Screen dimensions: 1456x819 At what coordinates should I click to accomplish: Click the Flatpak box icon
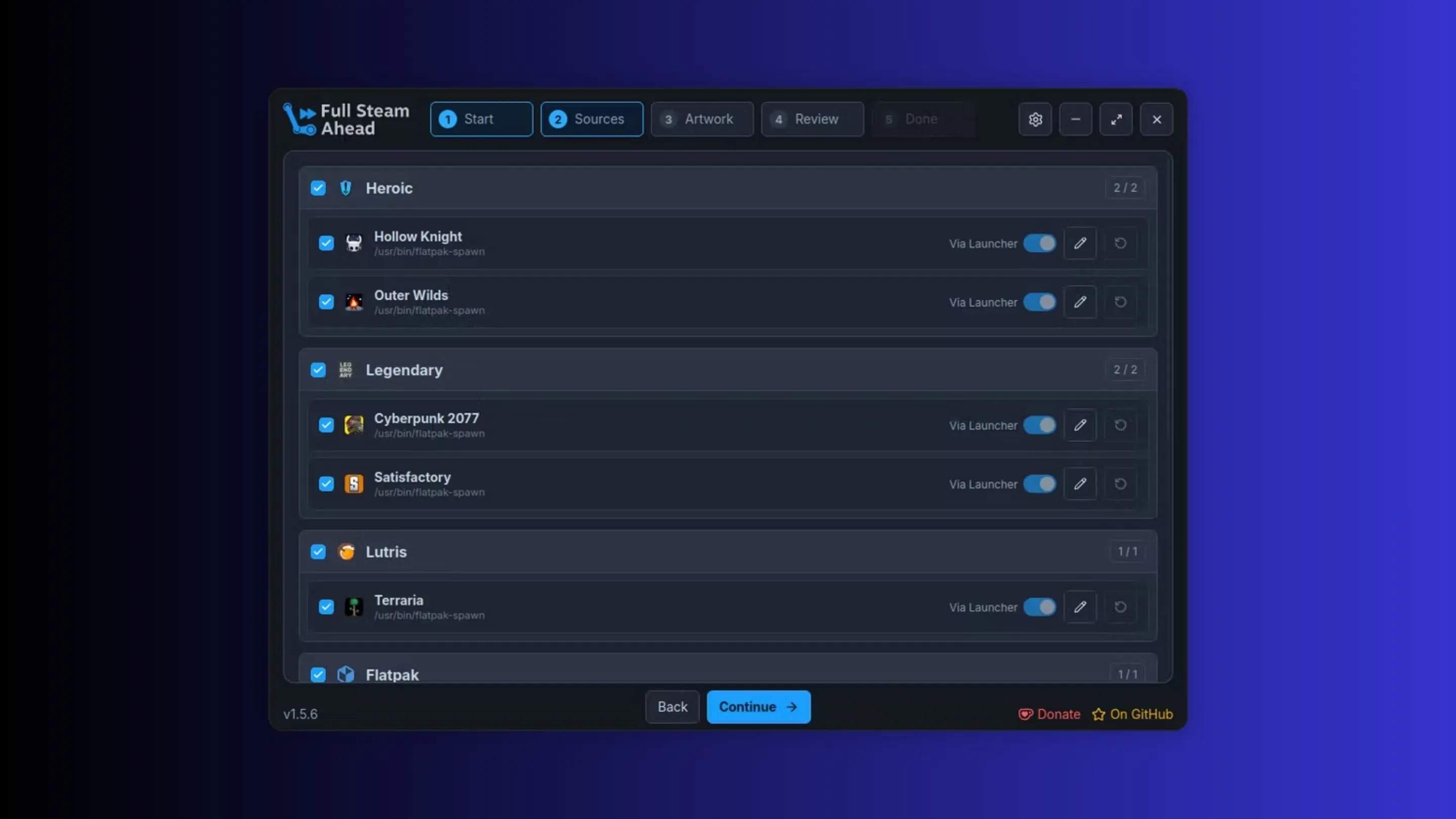coord(345,674)
